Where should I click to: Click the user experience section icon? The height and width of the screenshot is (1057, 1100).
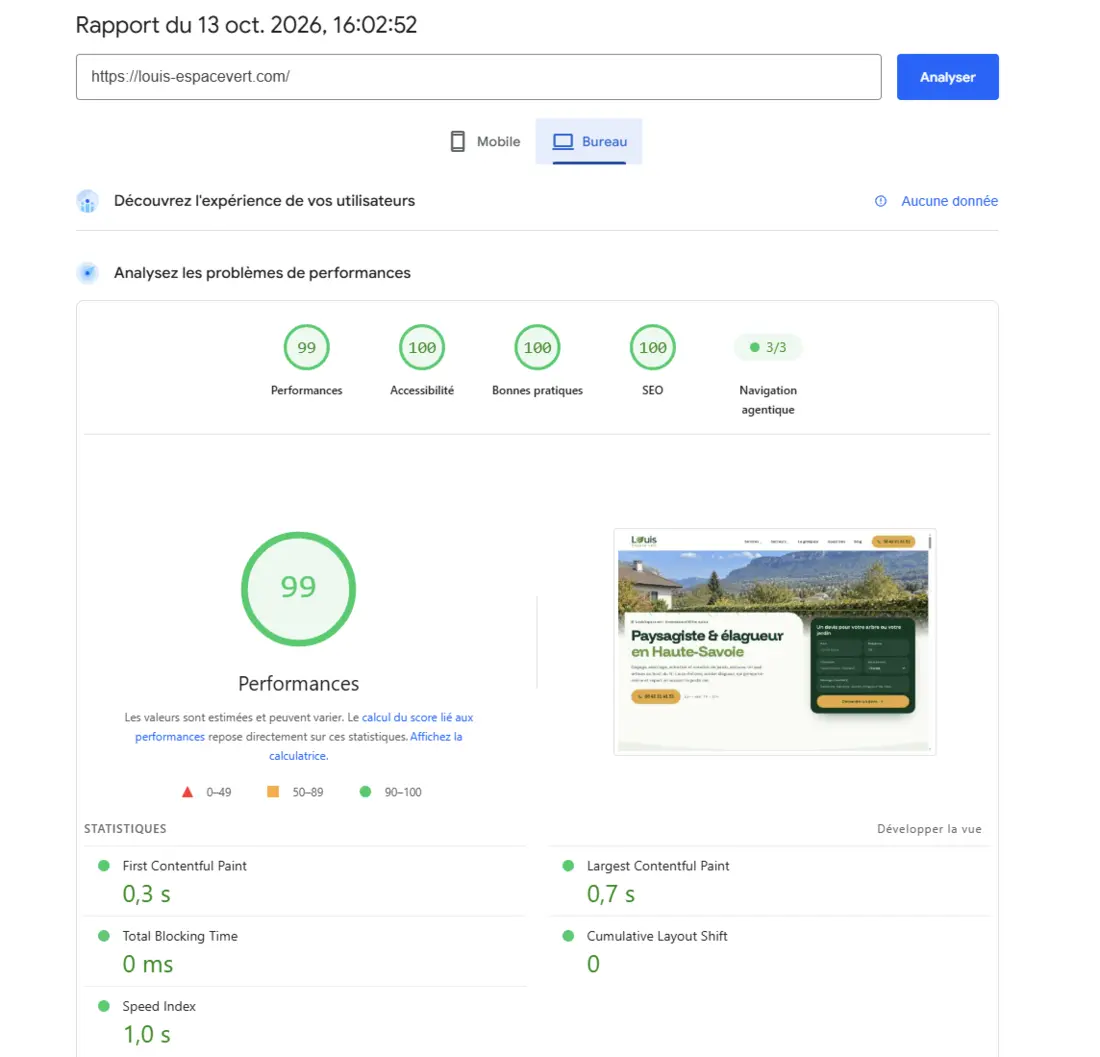[88, 201]
